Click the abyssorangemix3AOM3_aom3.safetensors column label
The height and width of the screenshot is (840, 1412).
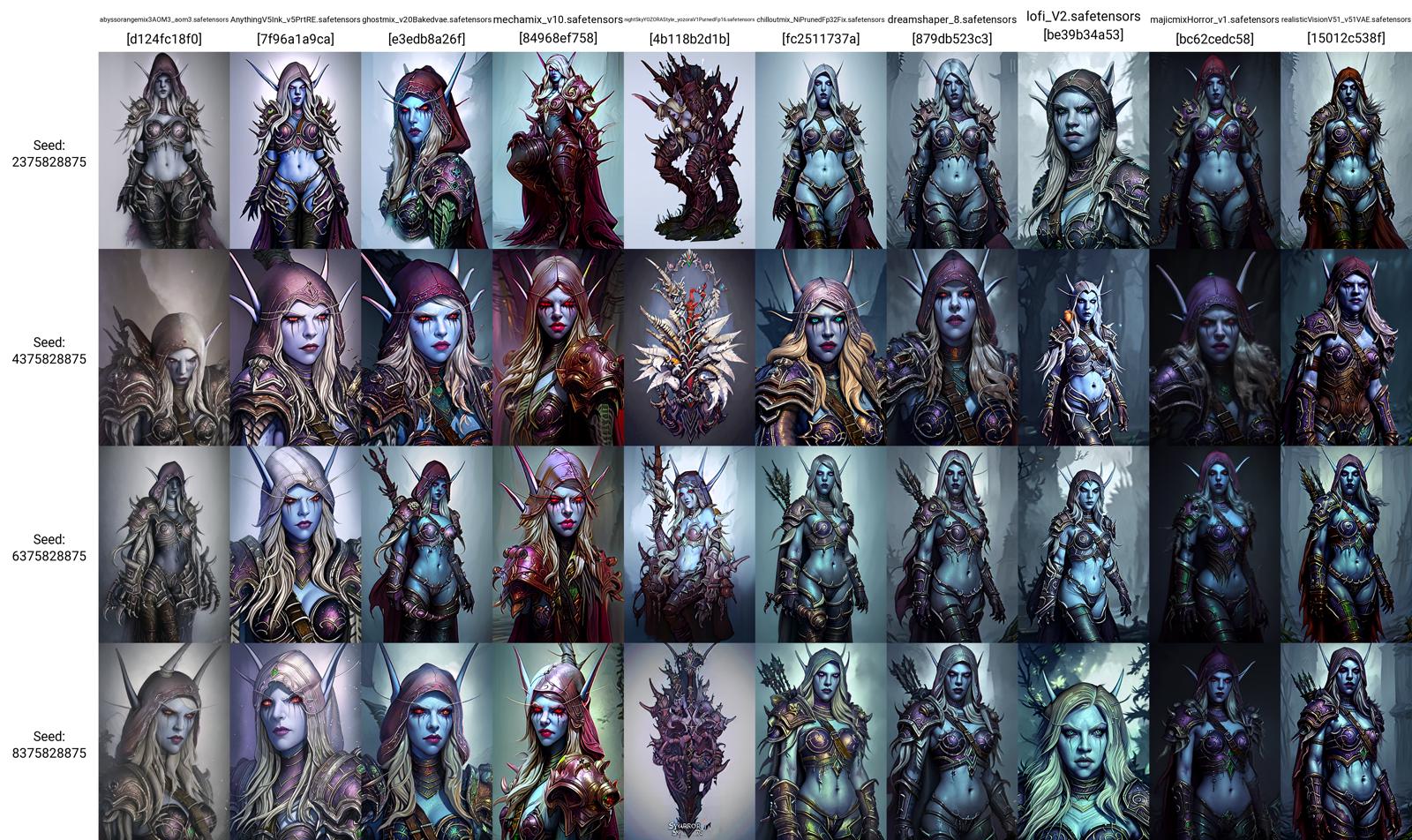pos(164,19)
